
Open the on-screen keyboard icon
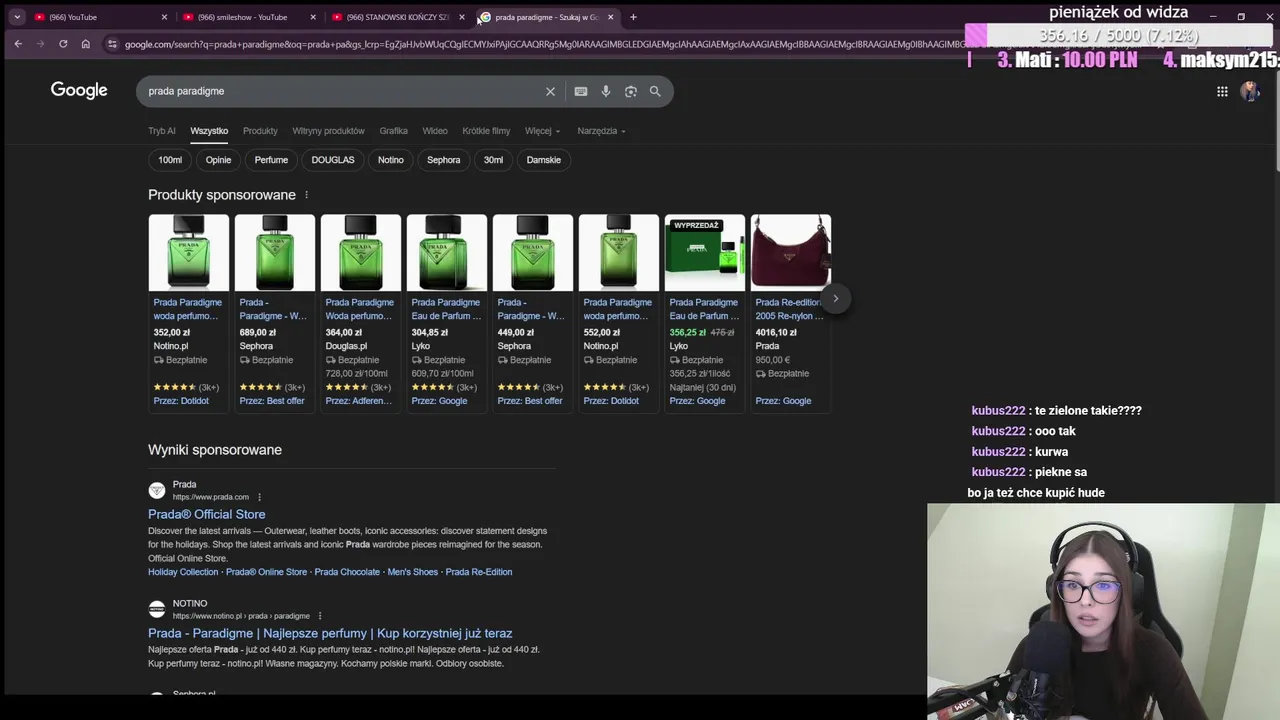pyautogui.click(x=581, y=91)
